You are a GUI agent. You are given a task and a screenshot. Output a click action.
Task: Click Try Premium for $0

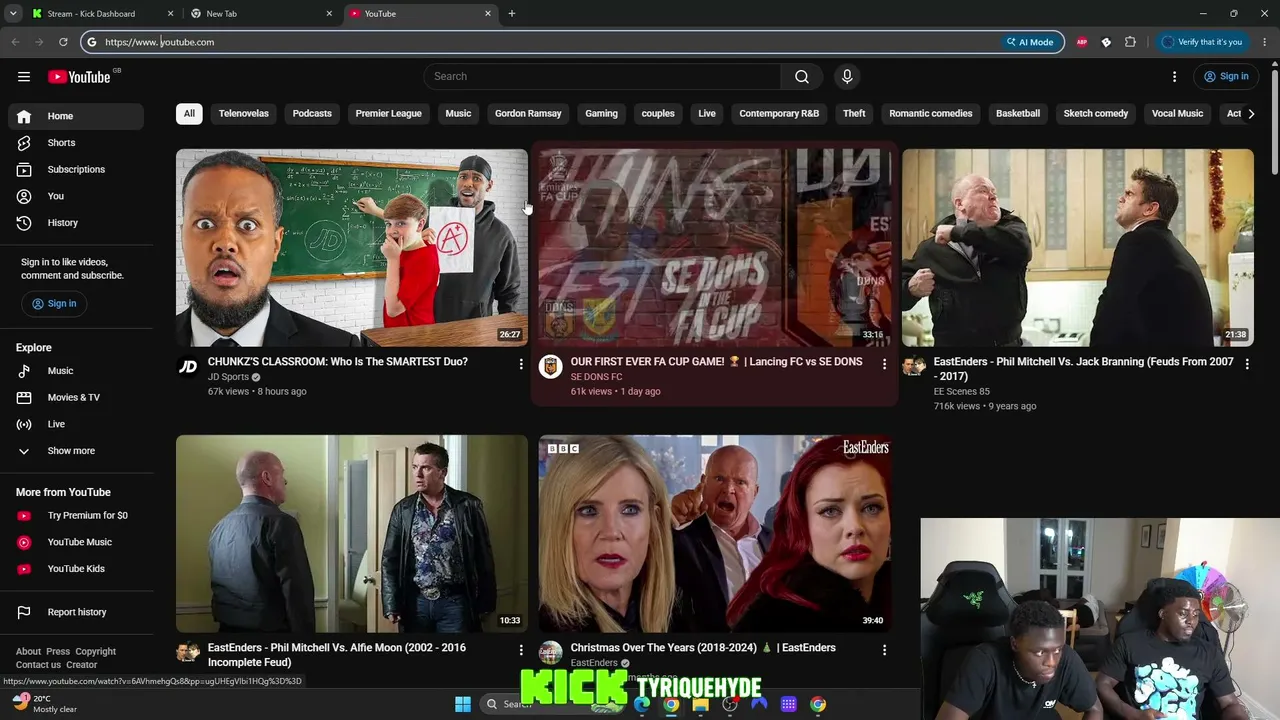[76, 516]
